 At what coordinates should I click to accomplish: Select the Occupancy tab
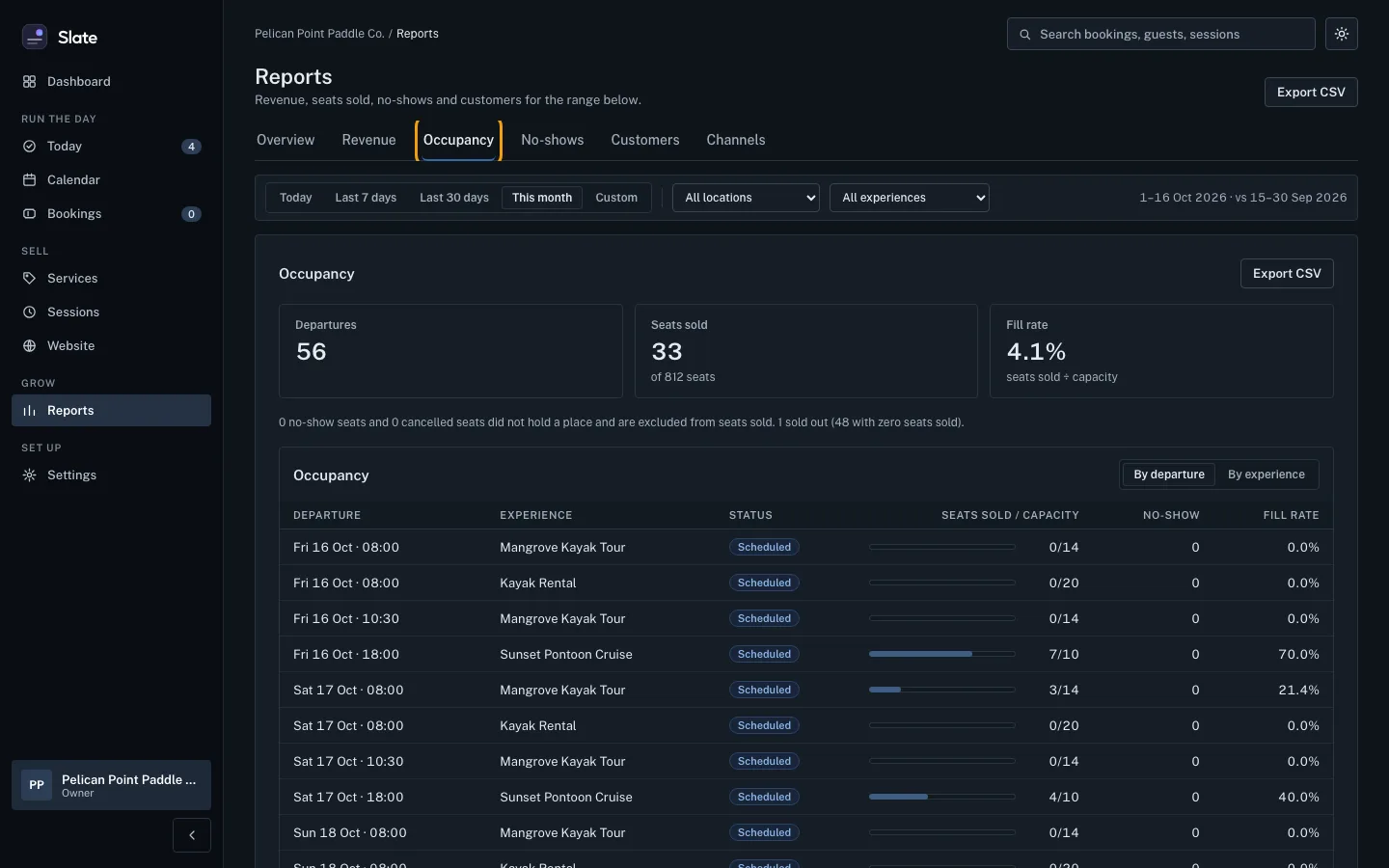(x=458, y=141)
